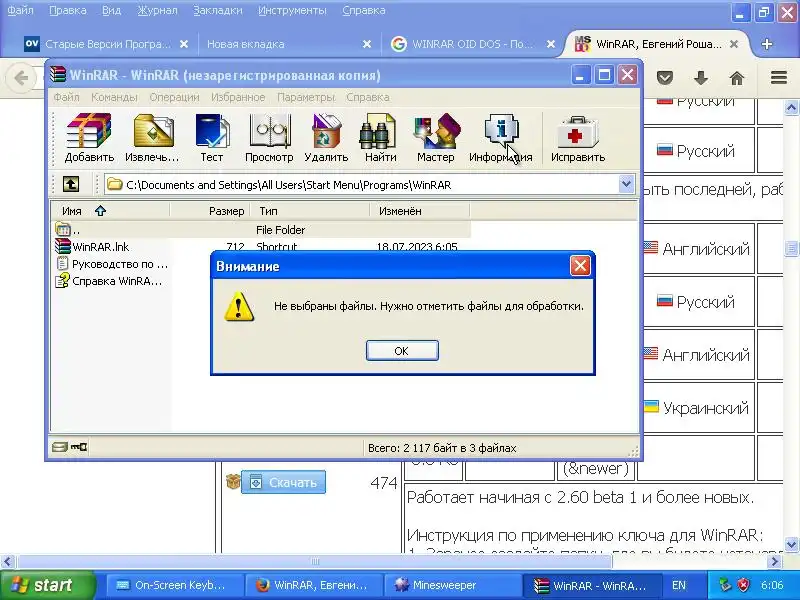Select the Справка WinRA... help file icon
Viewport: 800px width, 600px height.
[62, 281]
